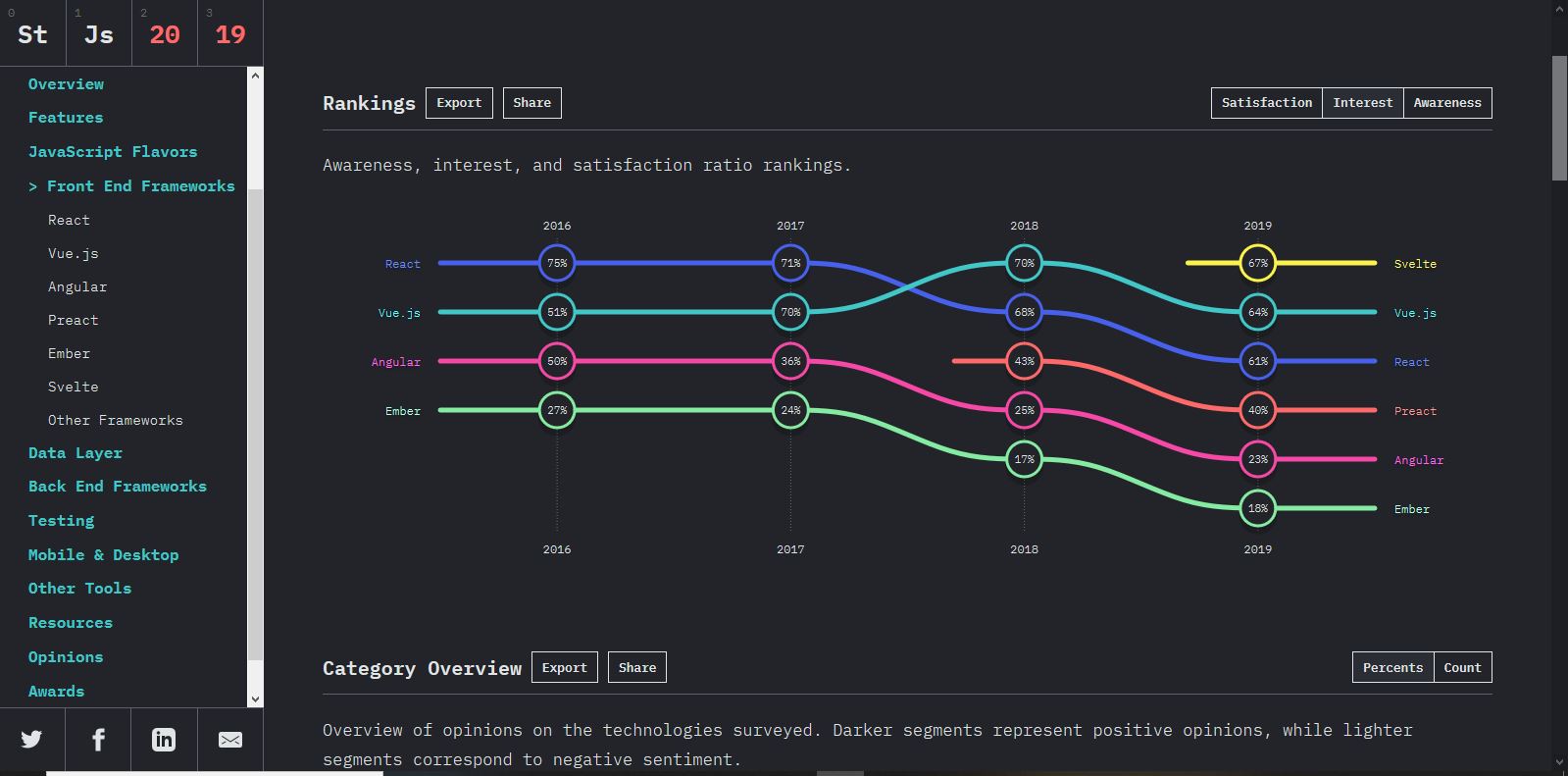
Task: Click Svelte 67% node in 2019
Action: 1258,263
